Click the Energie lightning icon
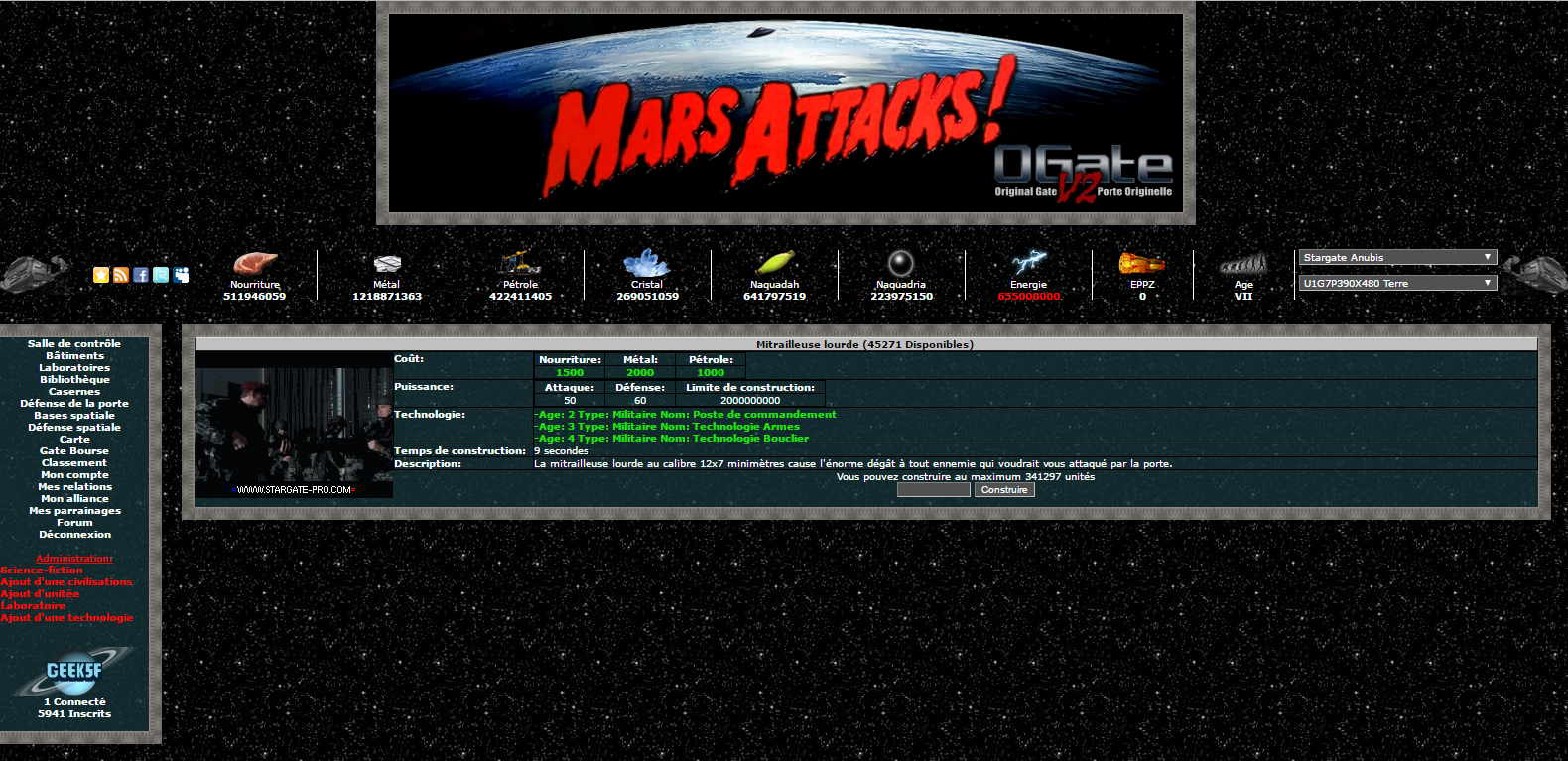This screenshot has width=1568, height=761. 1029,263
